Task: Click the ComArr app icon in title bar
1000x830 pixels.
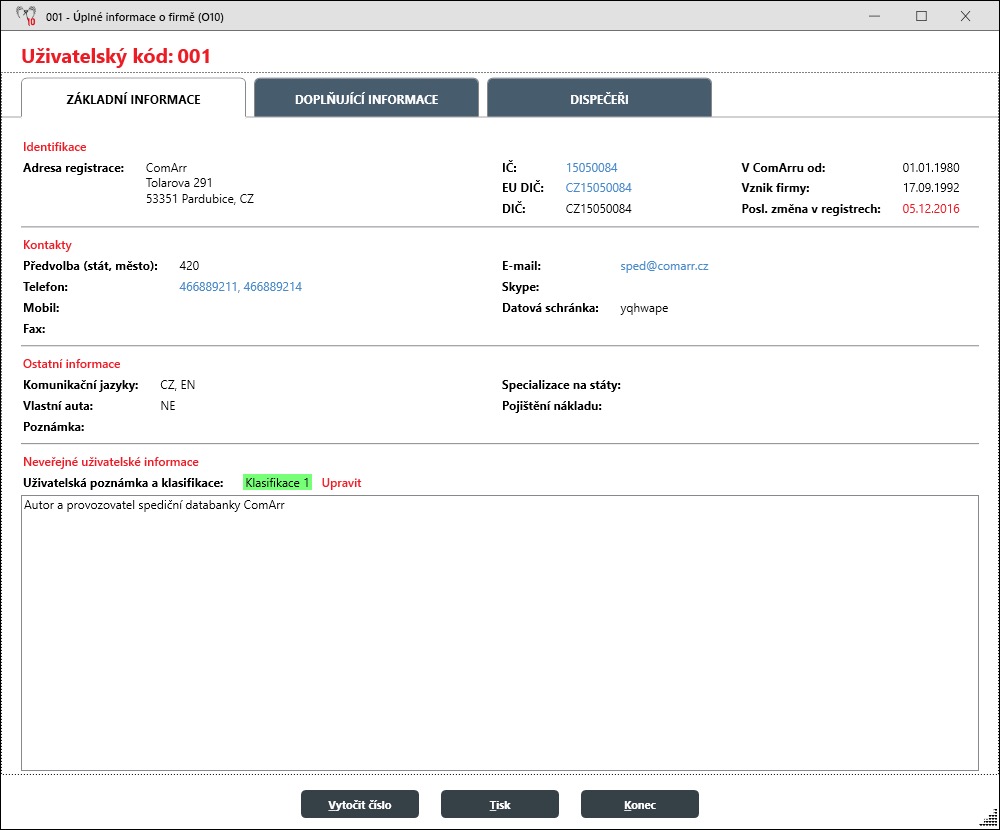Action: 26,16
